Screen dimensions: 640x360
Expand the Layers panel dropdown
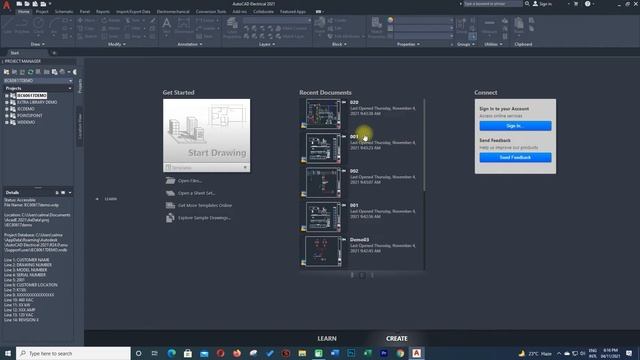coord(267,44)
